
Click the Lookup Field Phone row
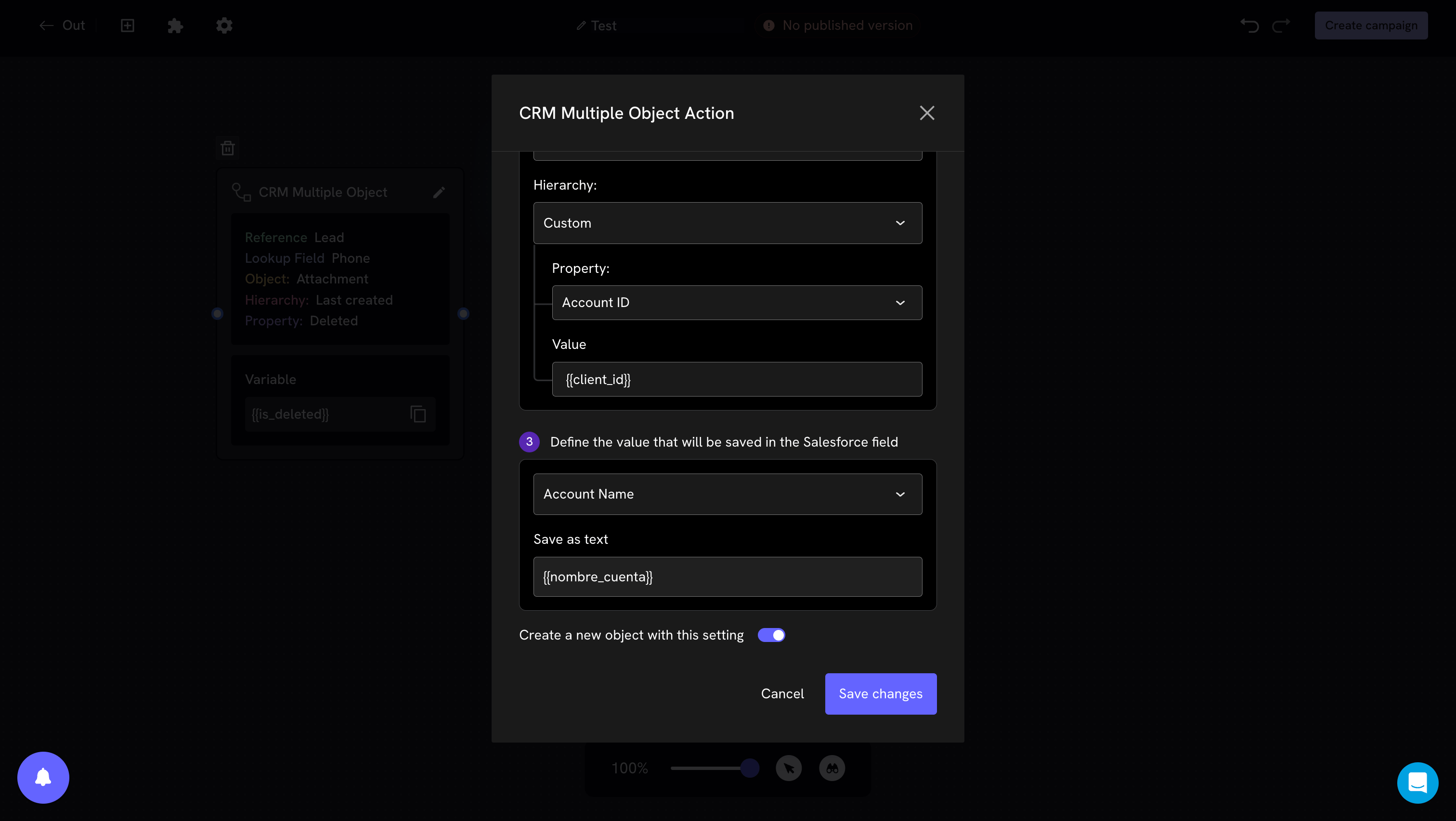tap(308, 258)
